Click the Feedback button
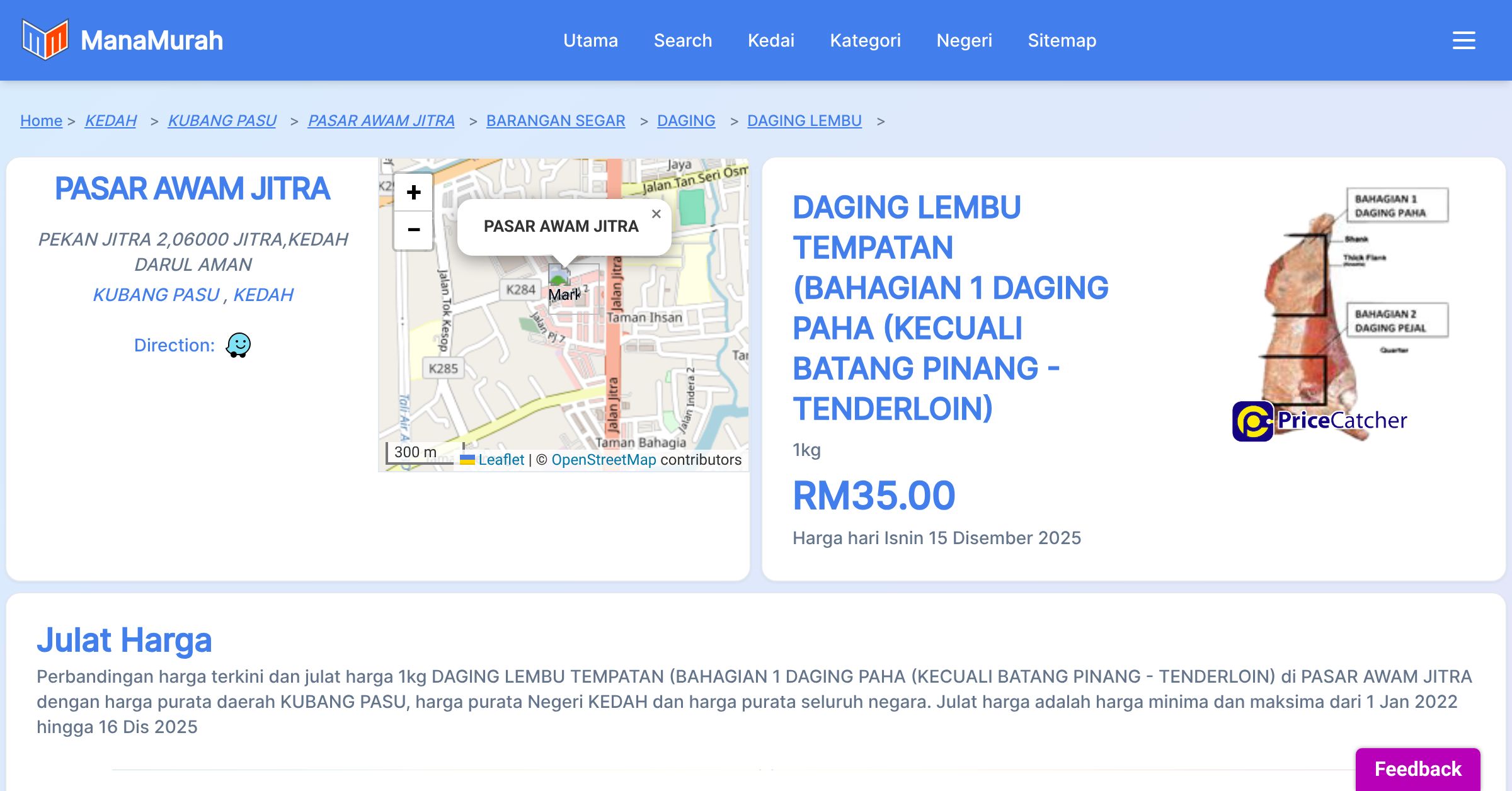 point(1417,769)
